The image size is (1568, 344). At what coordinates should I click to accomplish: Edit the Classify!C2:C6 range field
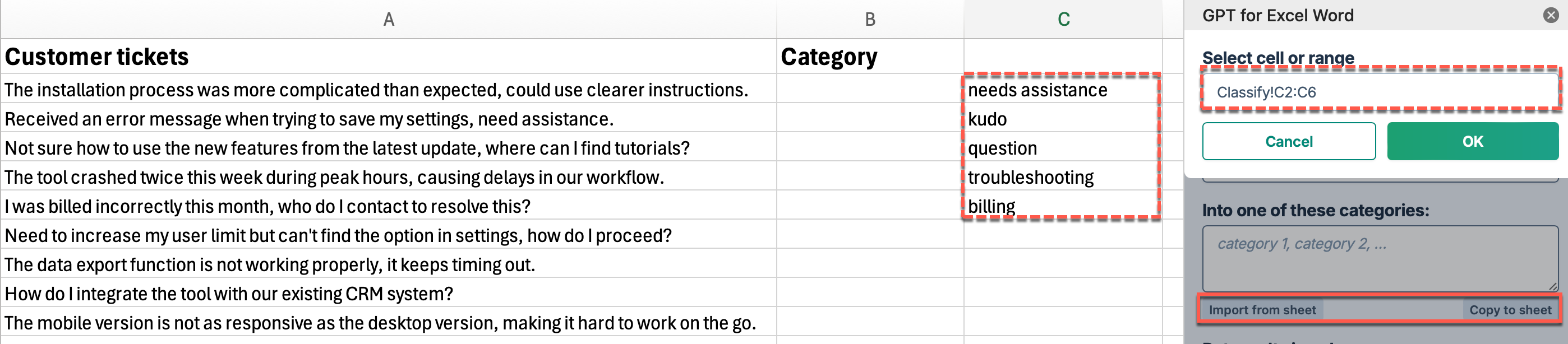tap(1380, 92)
